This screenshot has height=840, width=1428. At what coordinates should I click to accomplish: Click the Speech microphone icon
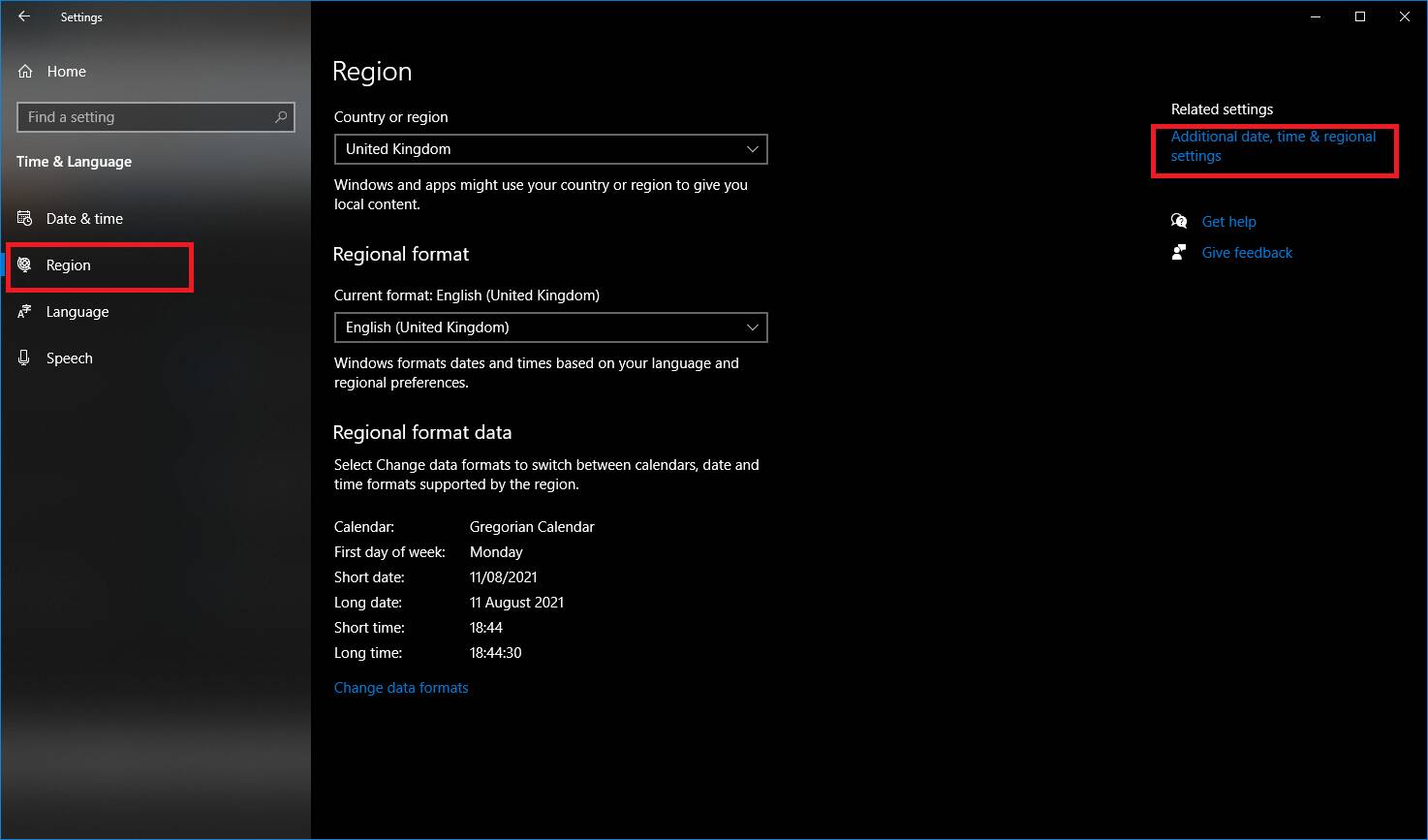point(25,358)
